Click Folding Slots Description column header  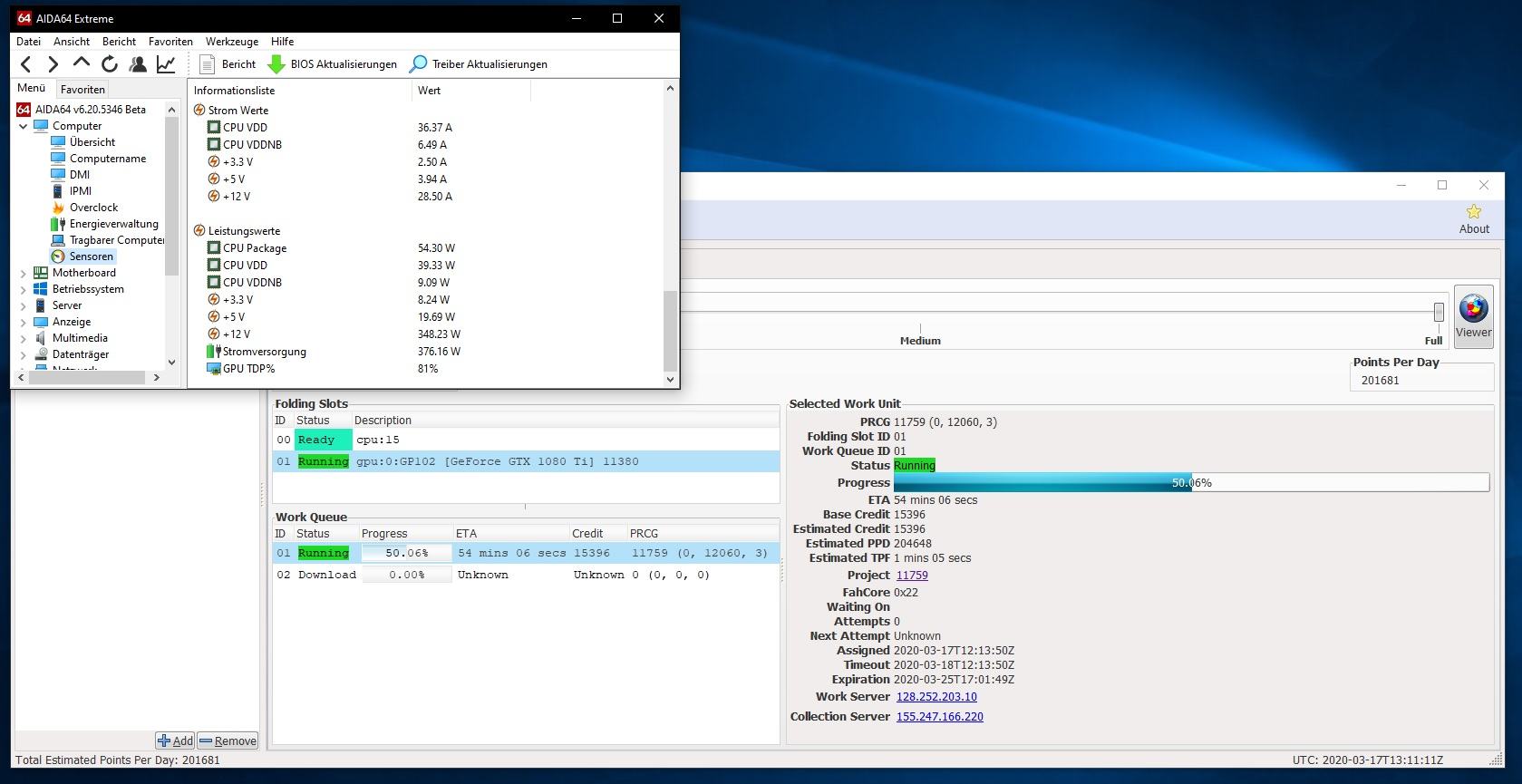[x=565, y=421]
